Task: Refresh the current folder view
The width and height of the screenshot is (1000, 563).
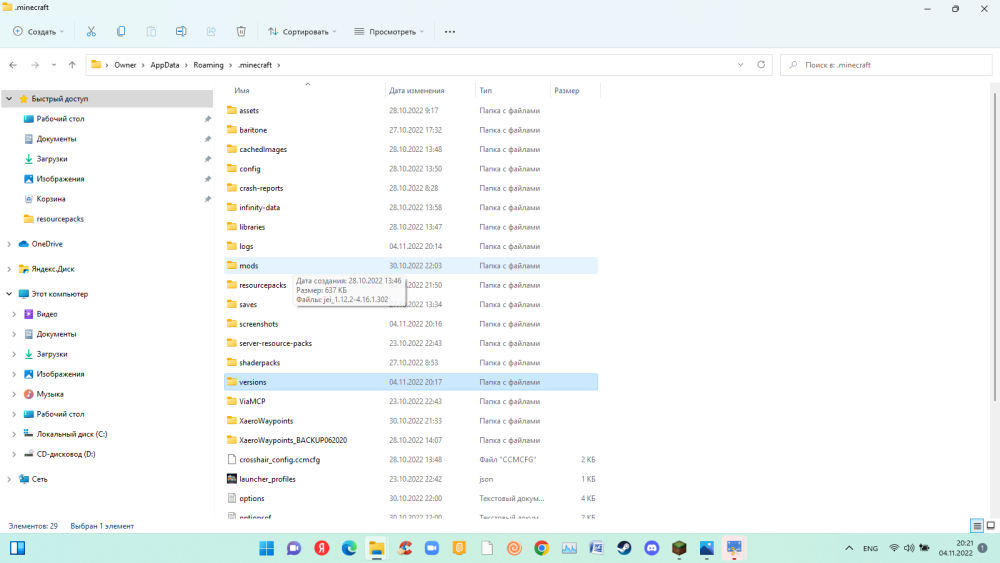Action: (761, 64)
